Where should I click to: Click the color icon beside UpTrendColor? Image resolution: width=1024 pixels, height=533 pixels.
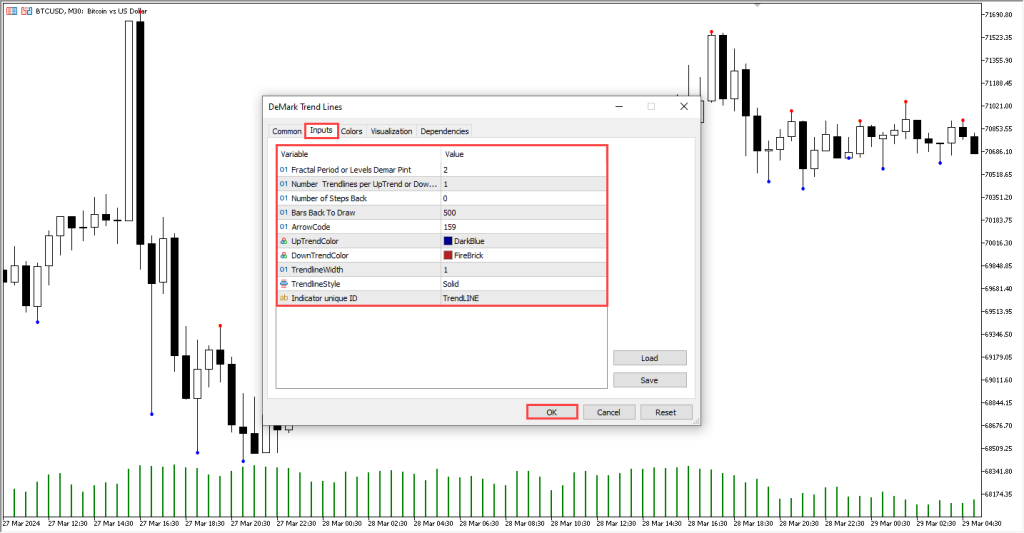coord(284,241)
